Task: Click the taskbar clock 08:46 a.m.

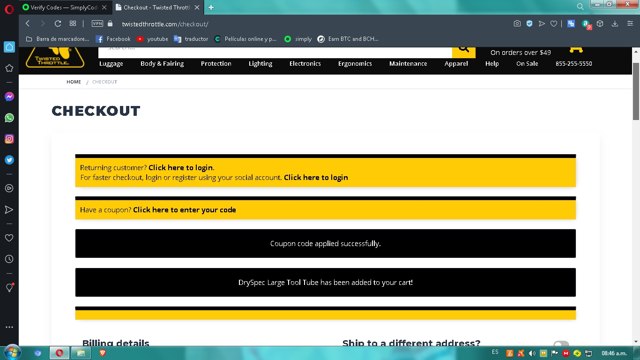Action: (x=614, y=353)
